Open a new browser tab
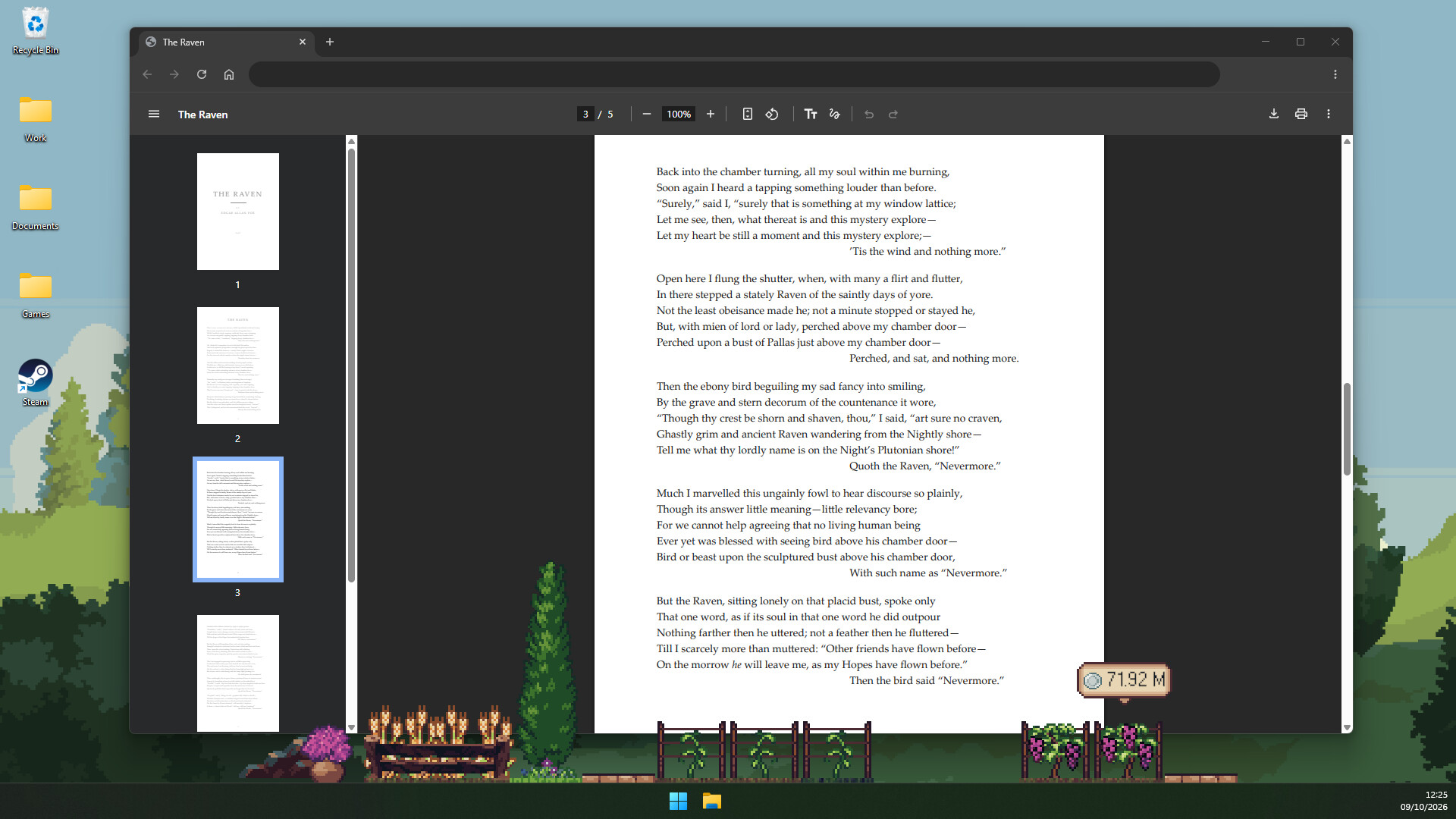 point(330,42)
